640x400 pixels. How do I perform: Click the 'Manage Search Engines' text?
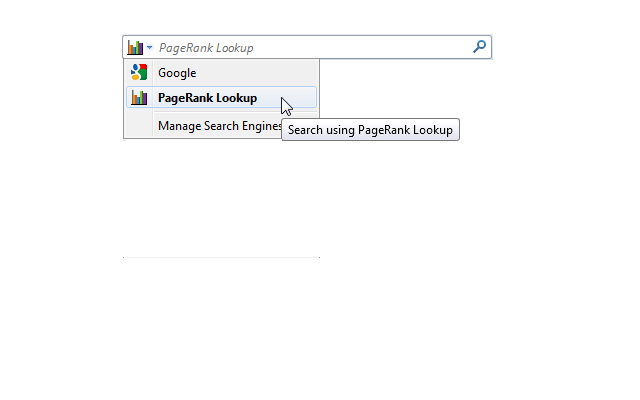click(x=220, y=126)
